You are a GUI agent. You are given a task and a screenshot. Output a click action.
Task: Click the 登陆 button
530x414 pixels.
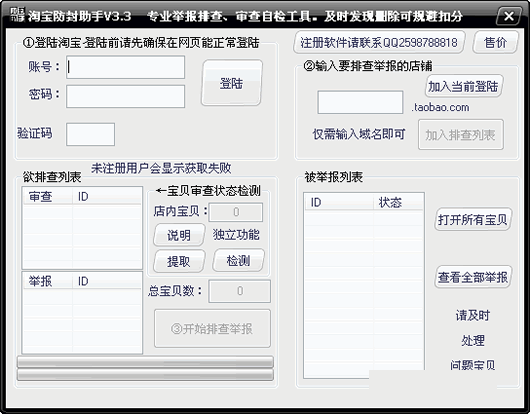(232, 83)
